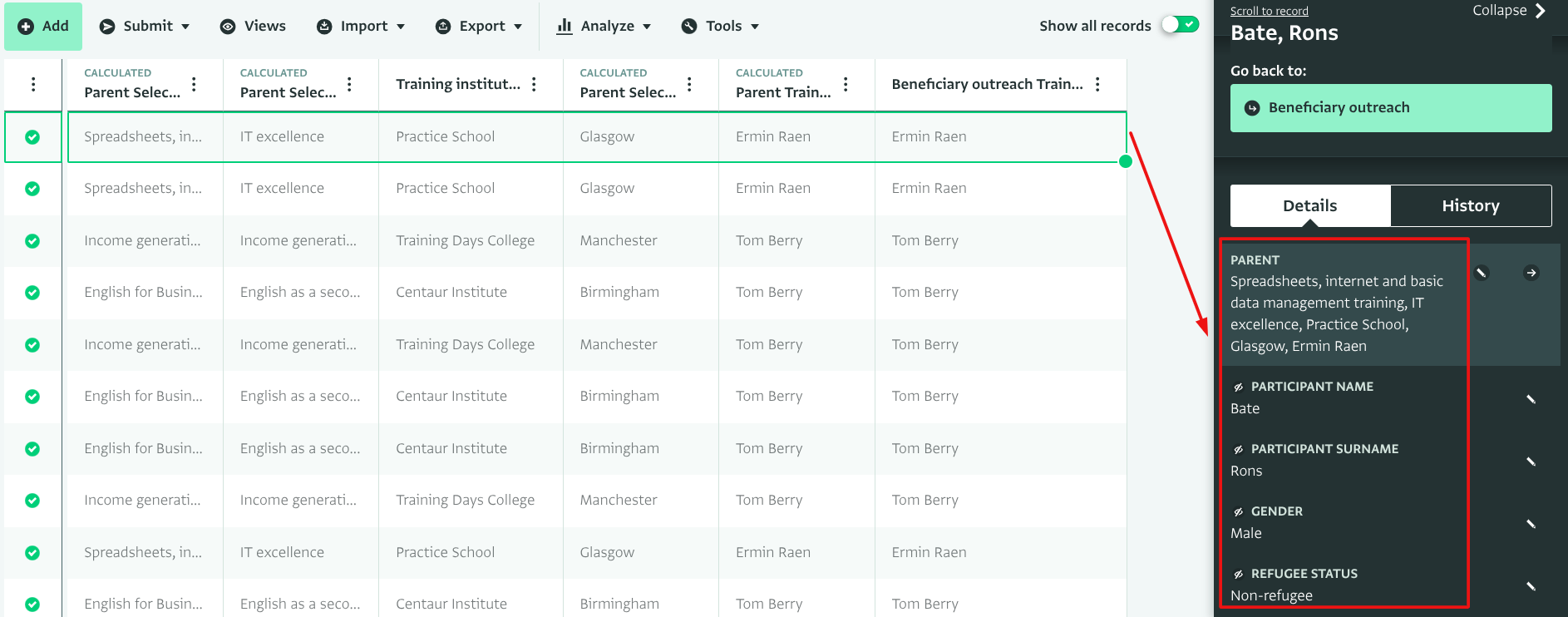Click the edit pencil icon beside Participant Name
The image size is (1568, 617).
coord(1531,399)
